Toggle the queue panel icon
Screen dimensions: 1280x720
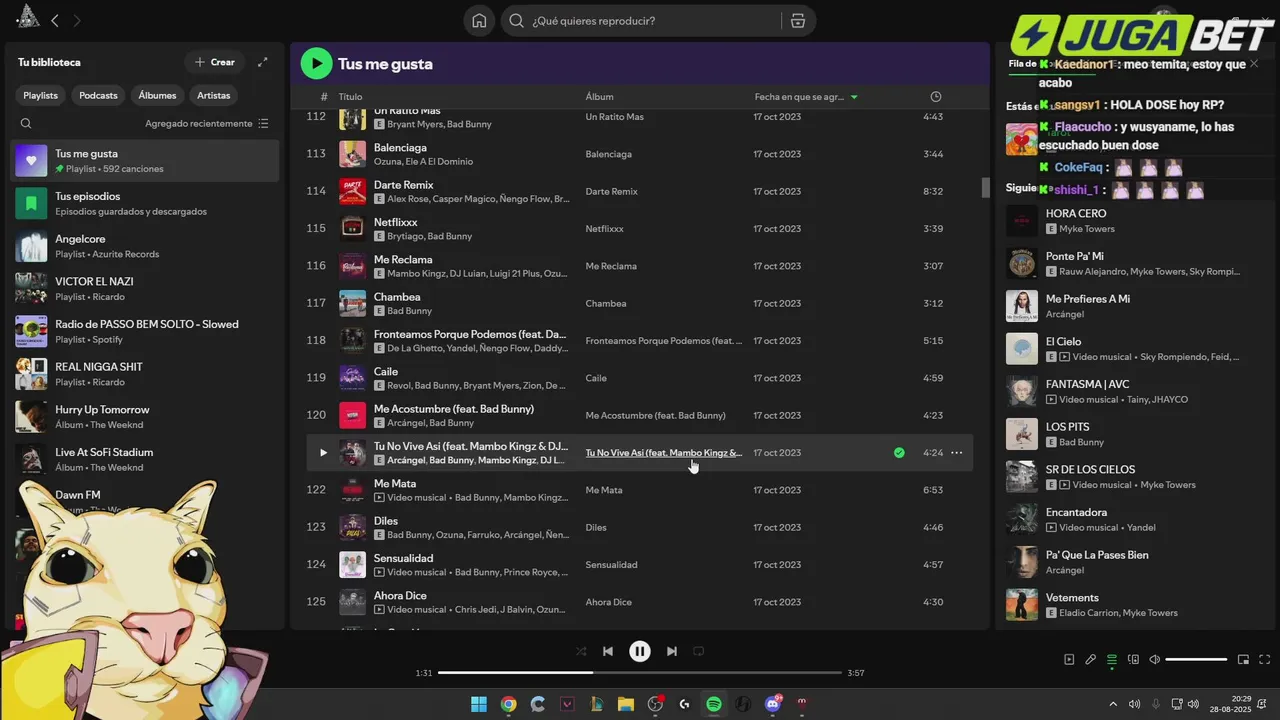(1111, 660)
